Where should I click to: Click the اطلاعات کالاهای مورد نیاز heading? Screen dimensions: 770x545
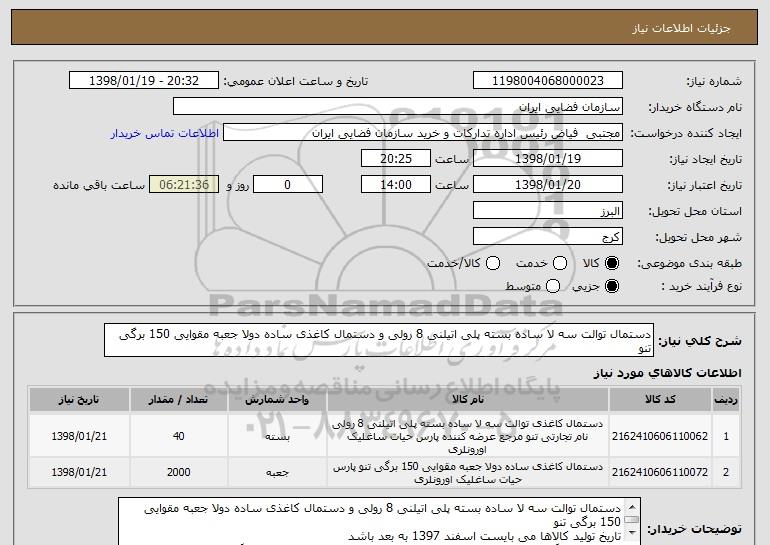click(667, 373)
